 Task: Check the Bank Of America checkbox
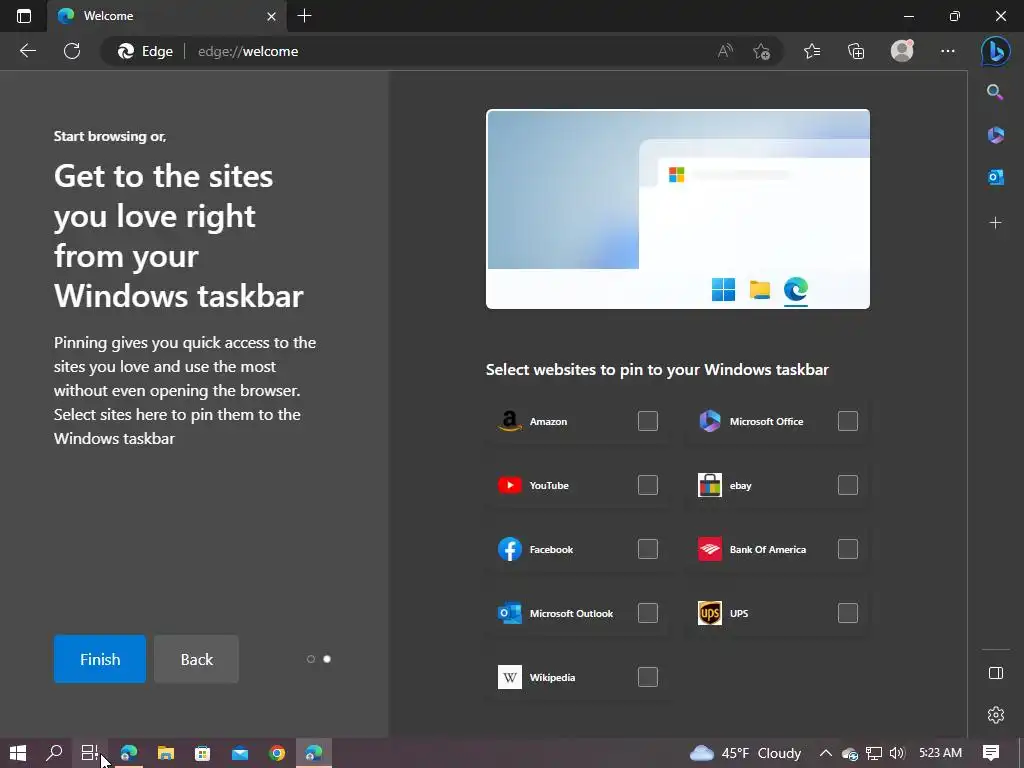pyautogui.click(x=848, y=549)
